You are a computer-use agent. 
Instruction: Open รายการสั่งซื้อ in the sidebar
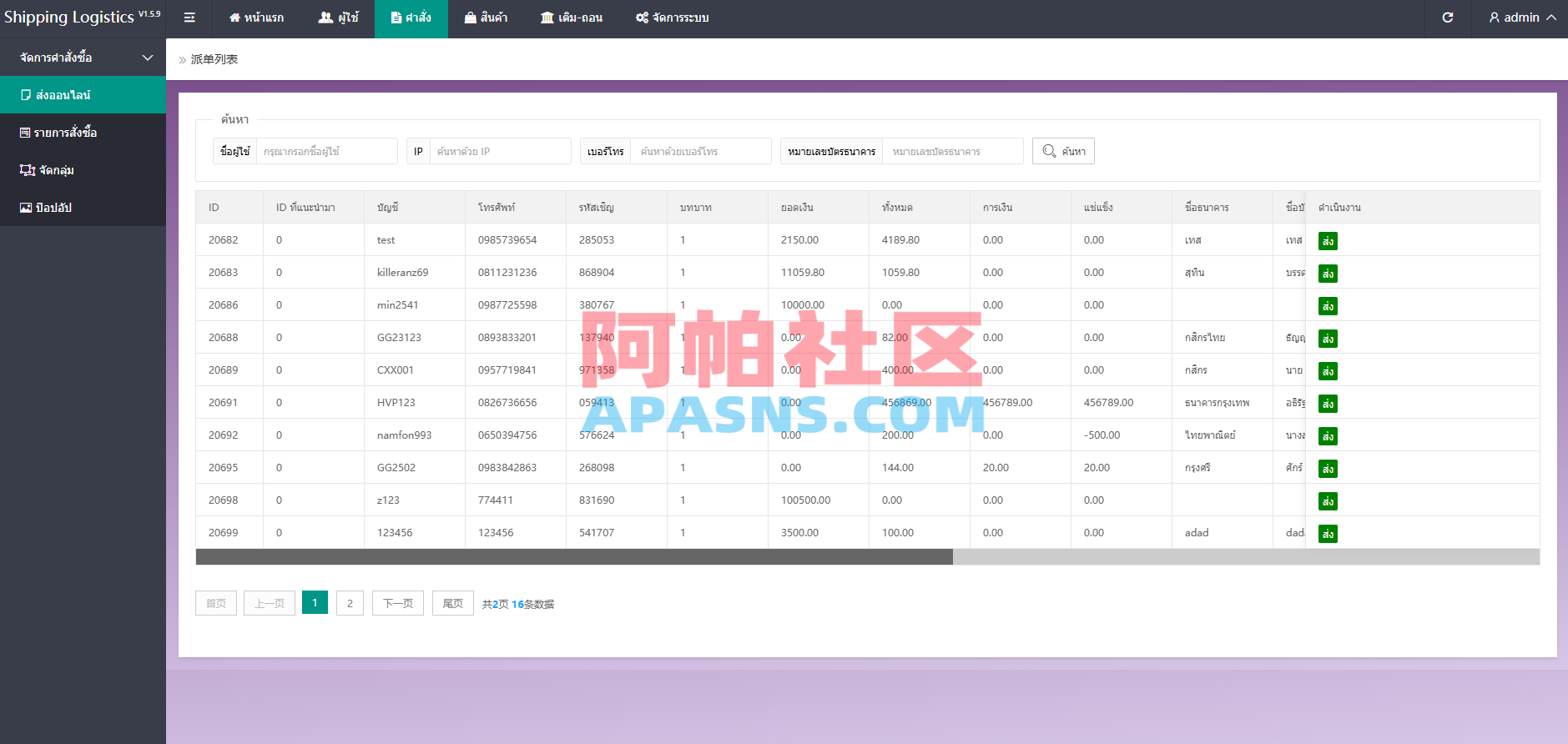(x=83, y=133)
